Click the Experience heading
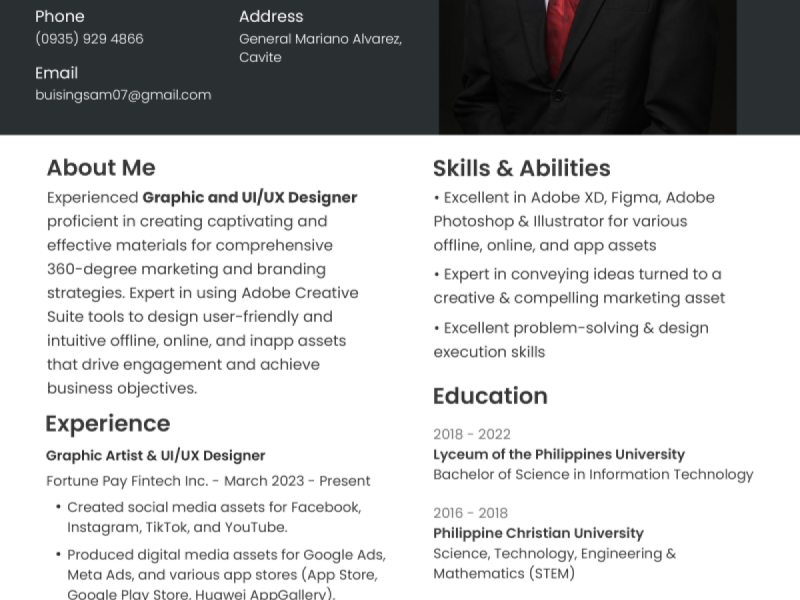 108,423
